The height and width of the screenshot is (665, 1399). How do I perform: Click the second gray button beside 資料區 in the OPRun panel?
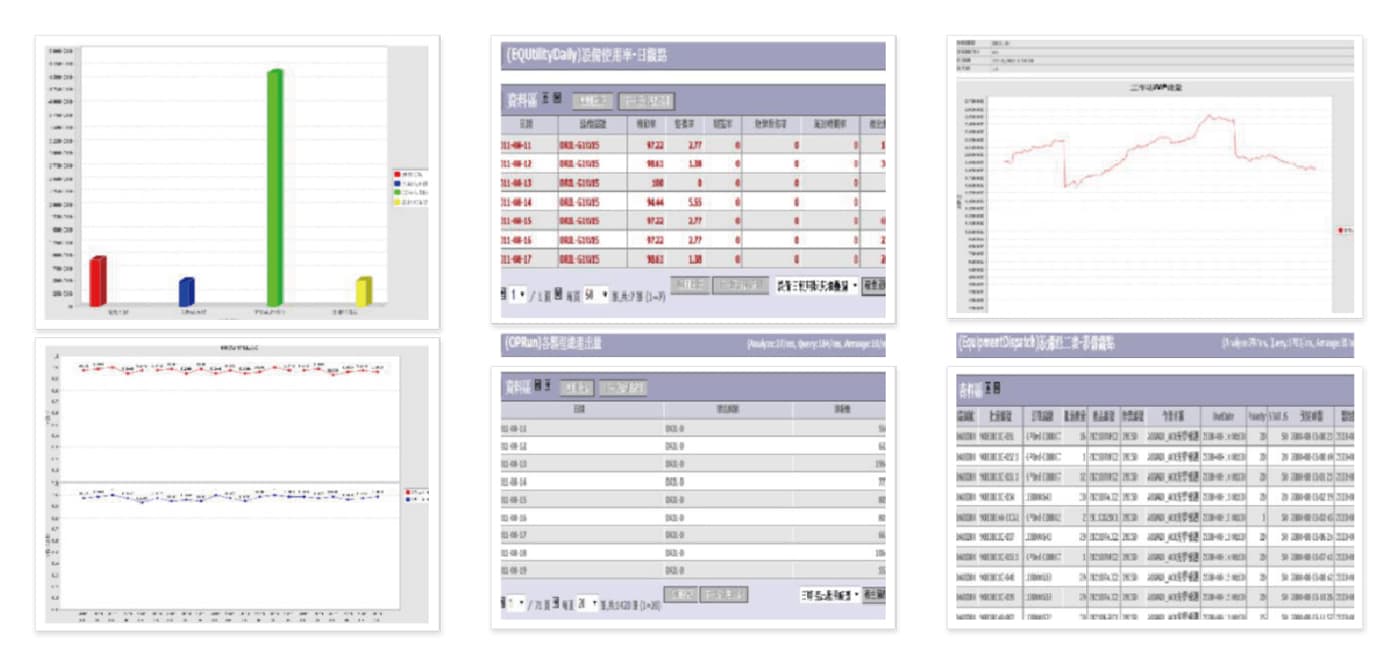623,387
